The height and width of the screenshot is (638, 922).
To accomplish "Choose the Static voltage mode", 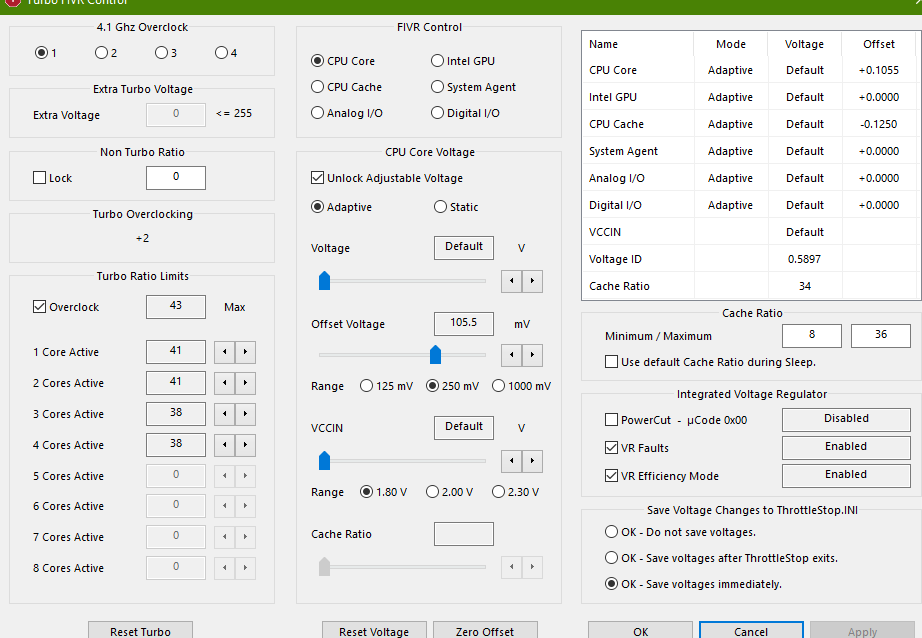I will tap(440, 207).
